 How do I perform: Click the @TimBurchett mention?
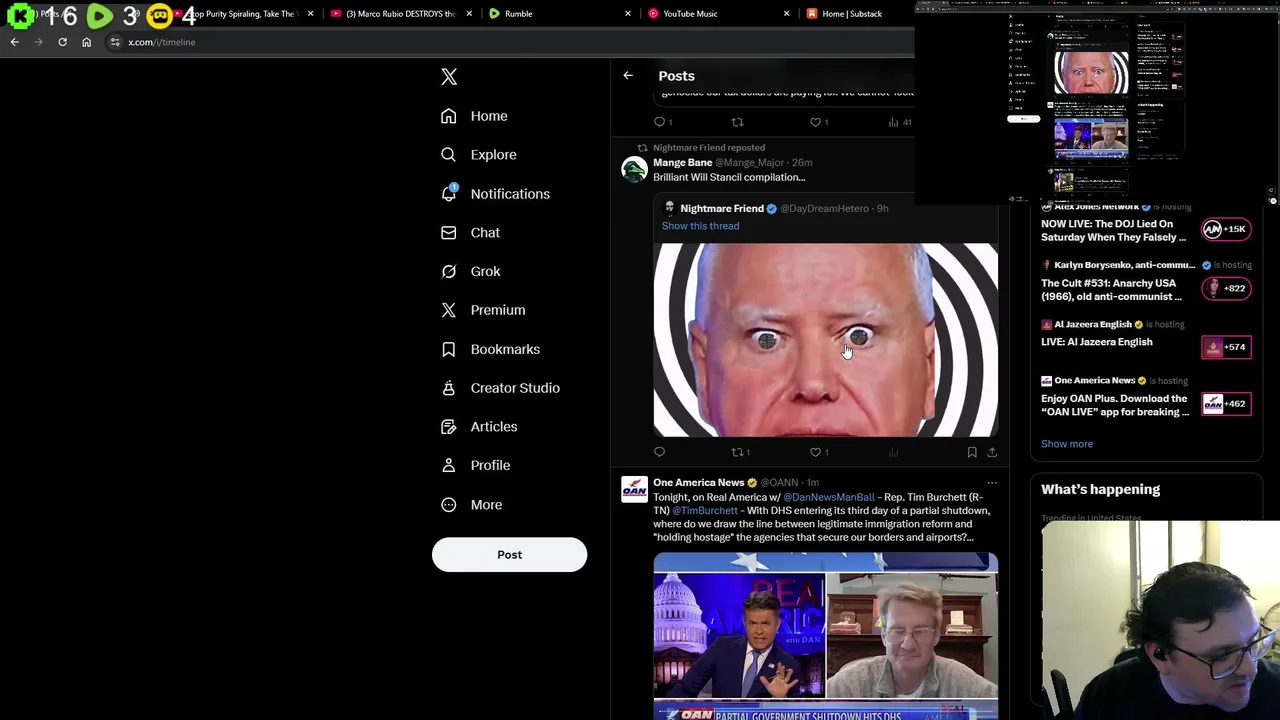[x=704, y=511]
